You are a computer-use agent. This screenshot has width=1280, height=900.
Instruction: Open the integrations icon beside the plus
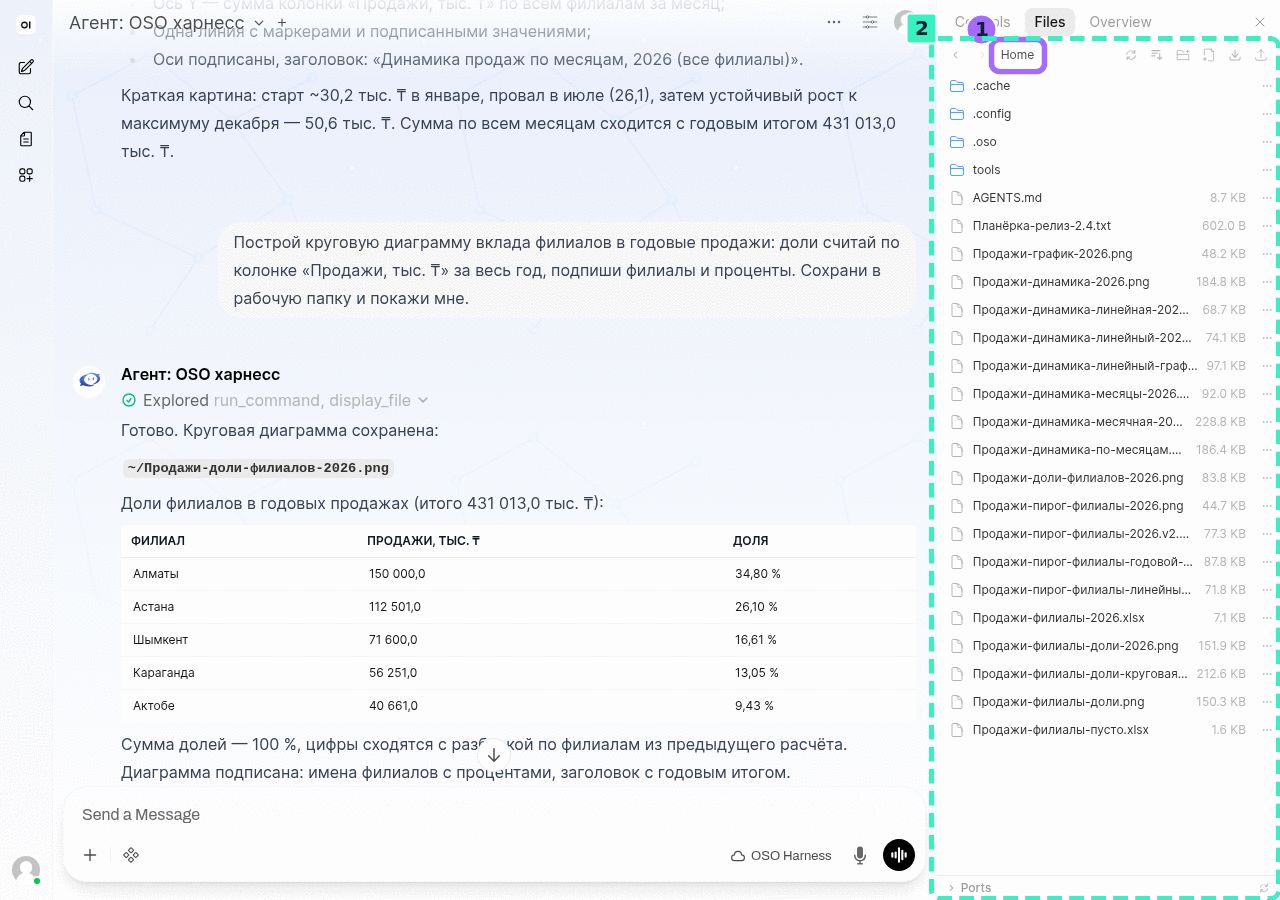click(x=131, y=855)
